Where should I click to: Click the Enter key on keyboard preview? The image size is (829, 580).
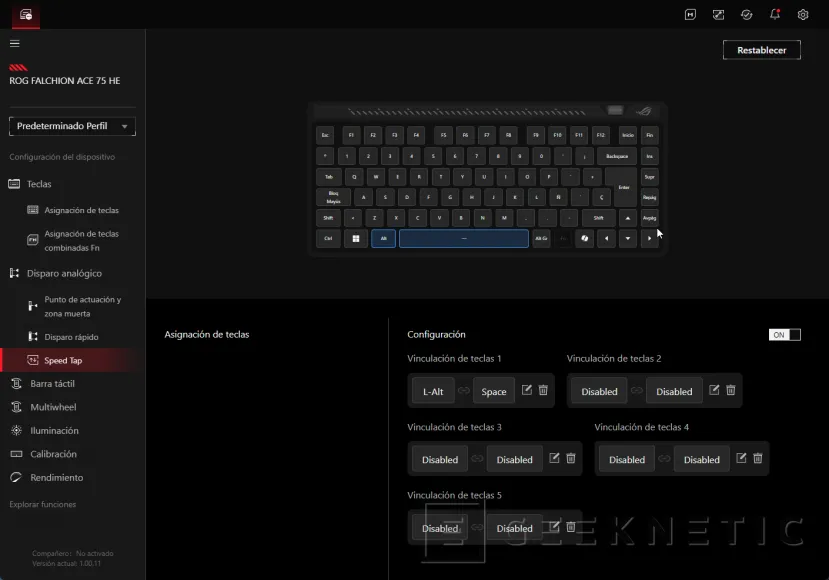point(624,187)
